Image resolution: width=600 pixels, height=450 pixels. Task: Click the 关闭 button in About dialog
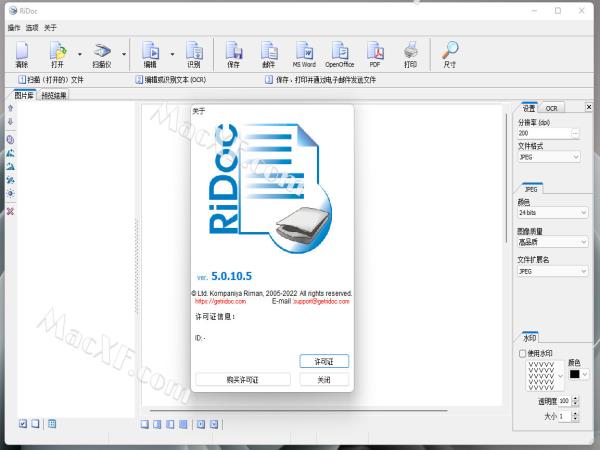point(324,380)
